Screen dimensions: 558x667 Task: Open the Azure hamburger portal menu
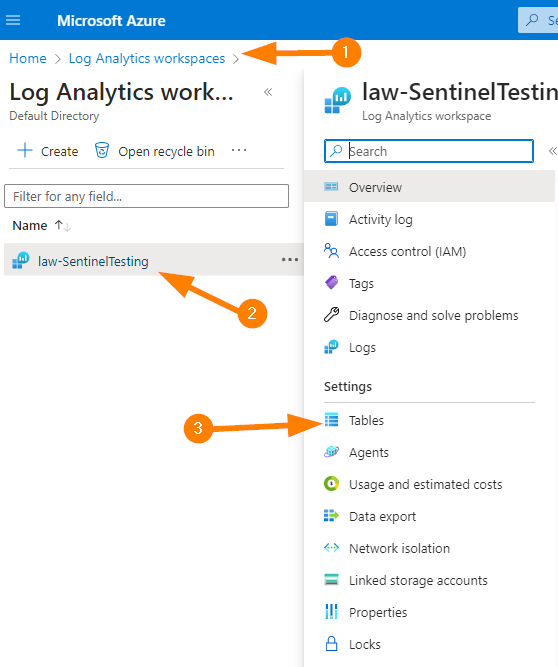[13, 20]
